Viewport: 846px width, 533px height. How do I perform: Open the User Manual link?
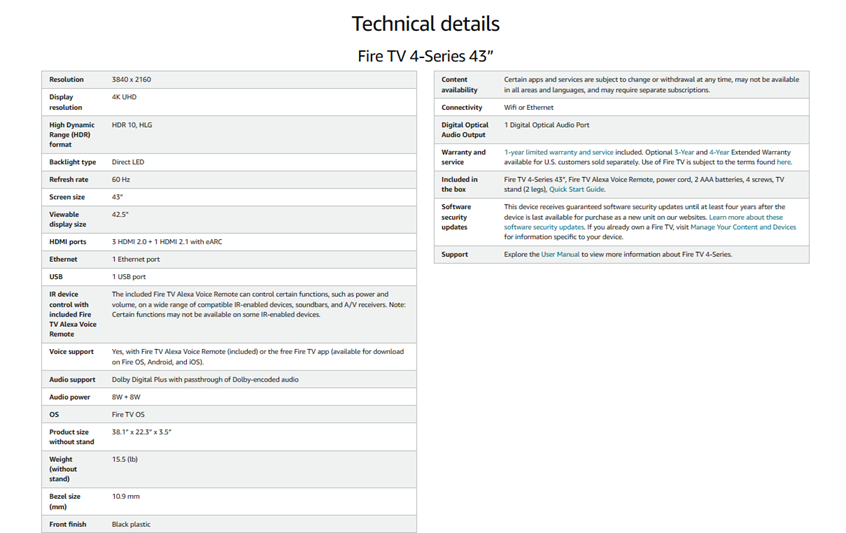560,254
